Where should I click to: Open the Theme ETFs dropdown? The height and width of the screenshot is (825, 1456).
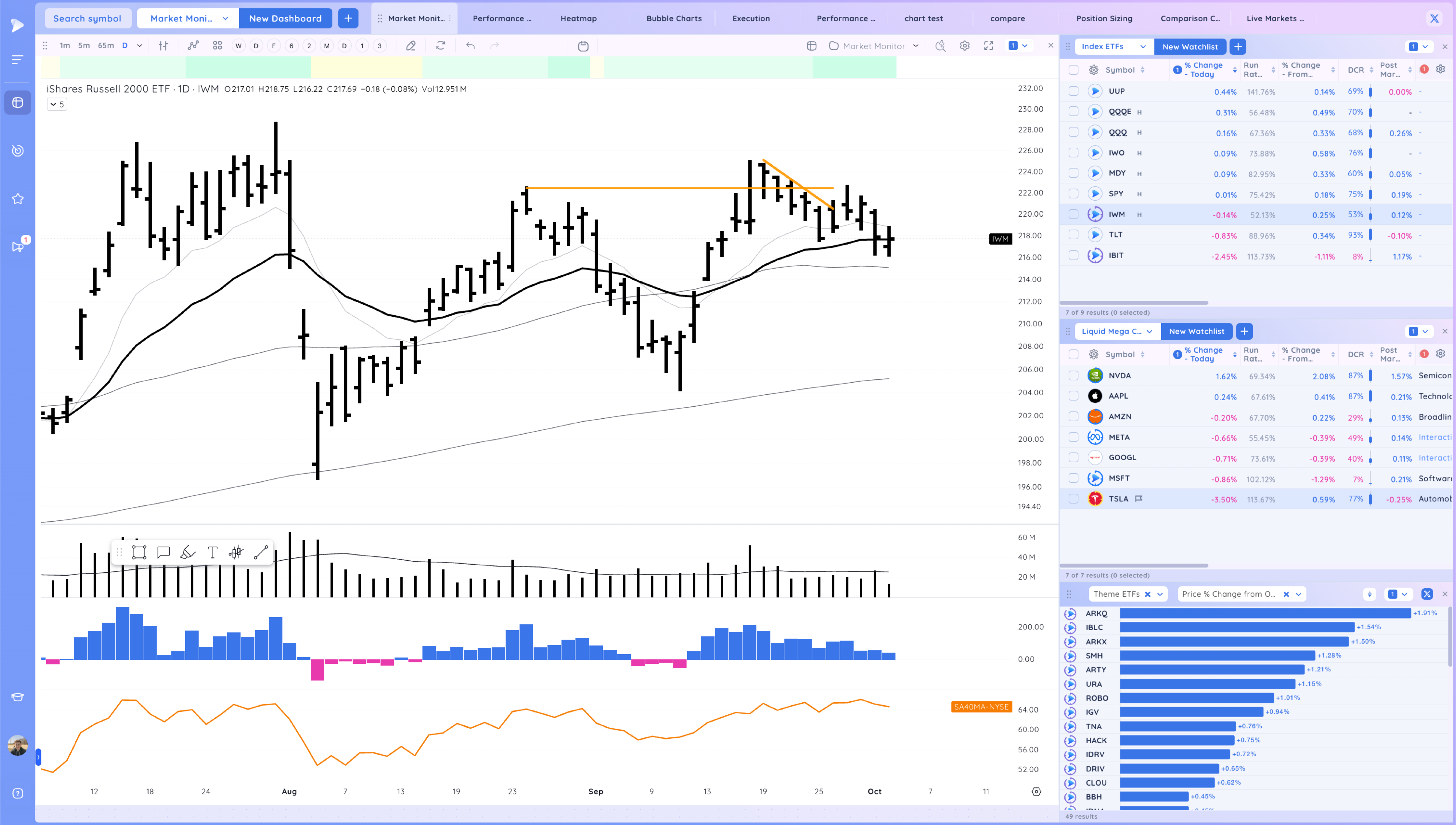tap(1160, 594)
